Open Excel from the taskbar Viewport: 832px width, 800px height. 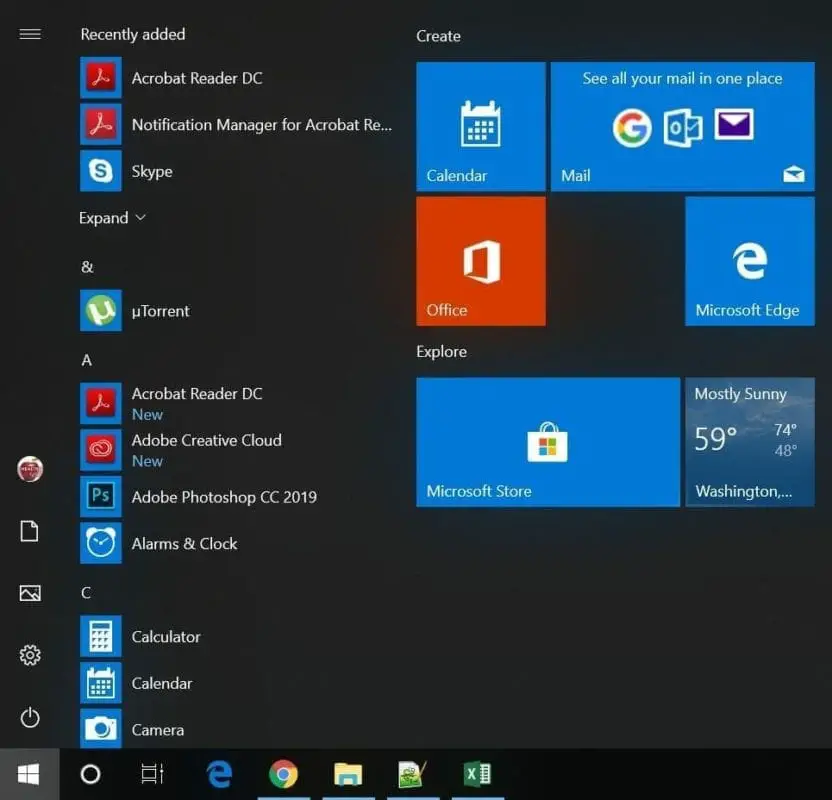[x=478, y=774]
